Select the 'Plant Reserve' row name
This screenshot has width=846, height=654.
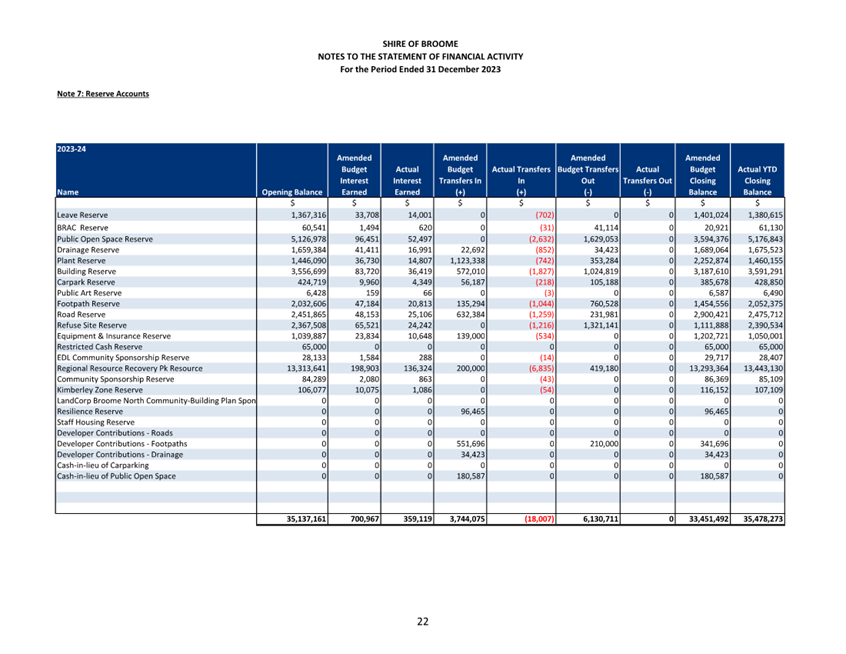[x=81, y=261]
